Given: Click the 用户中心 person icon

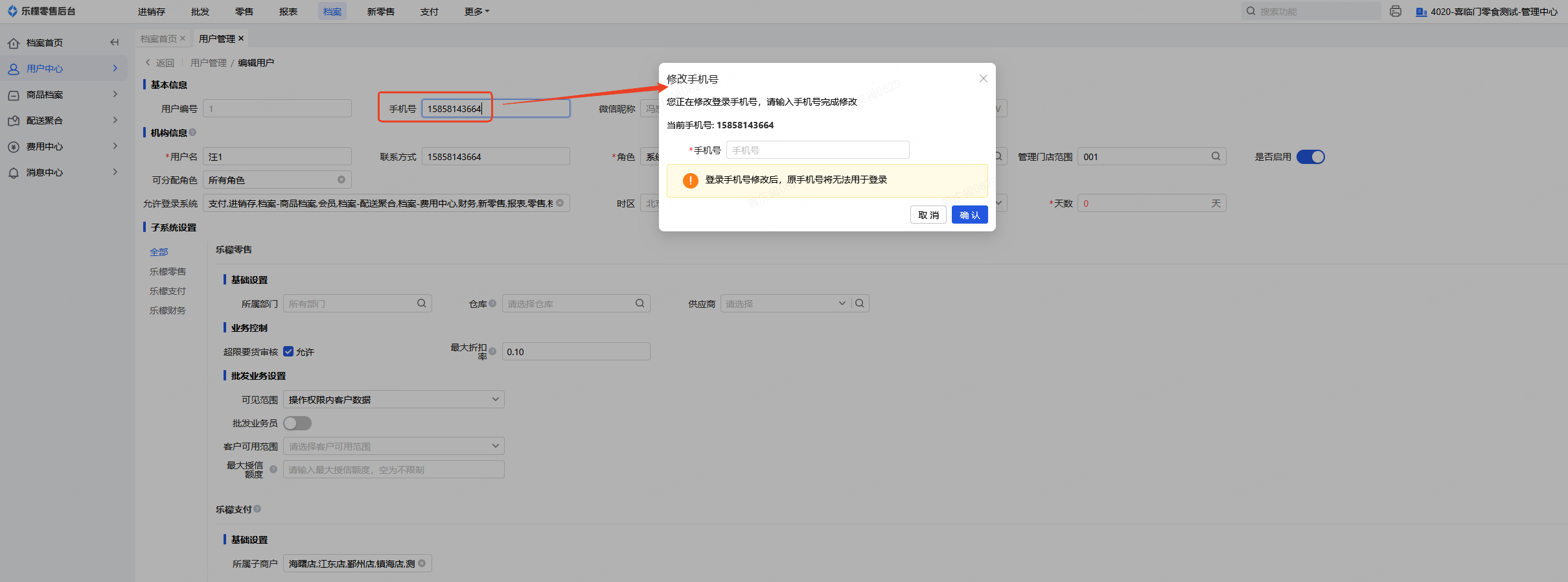Looking at the screenshot, I should tap(14, 69).
